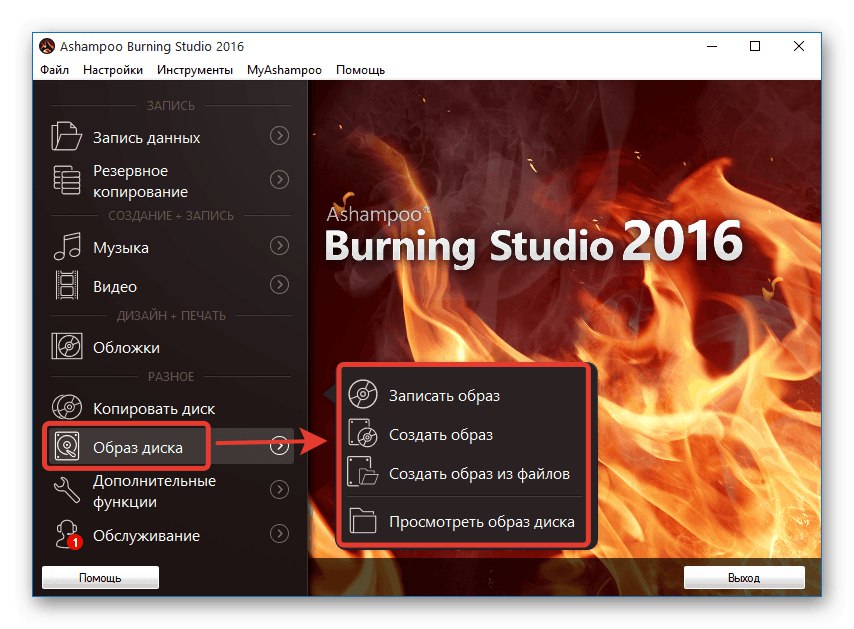Expand Дополнительные функции submenu arrow
The height and width of the screenshot is (629, 854).
(279, 490)
